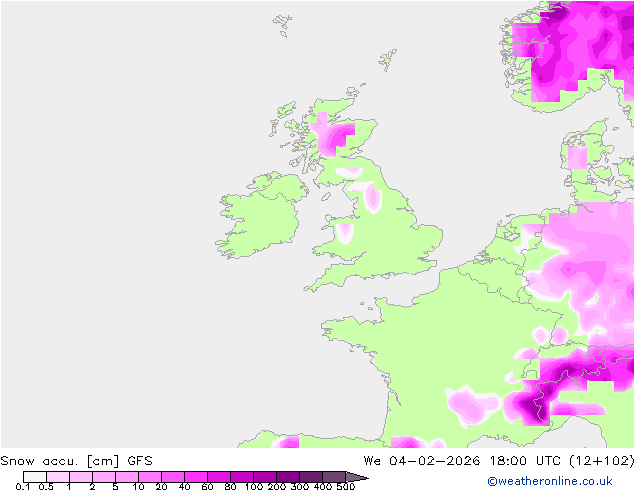
Task: Click the pink snow patch over Denmark
Action: pos(577,157)
